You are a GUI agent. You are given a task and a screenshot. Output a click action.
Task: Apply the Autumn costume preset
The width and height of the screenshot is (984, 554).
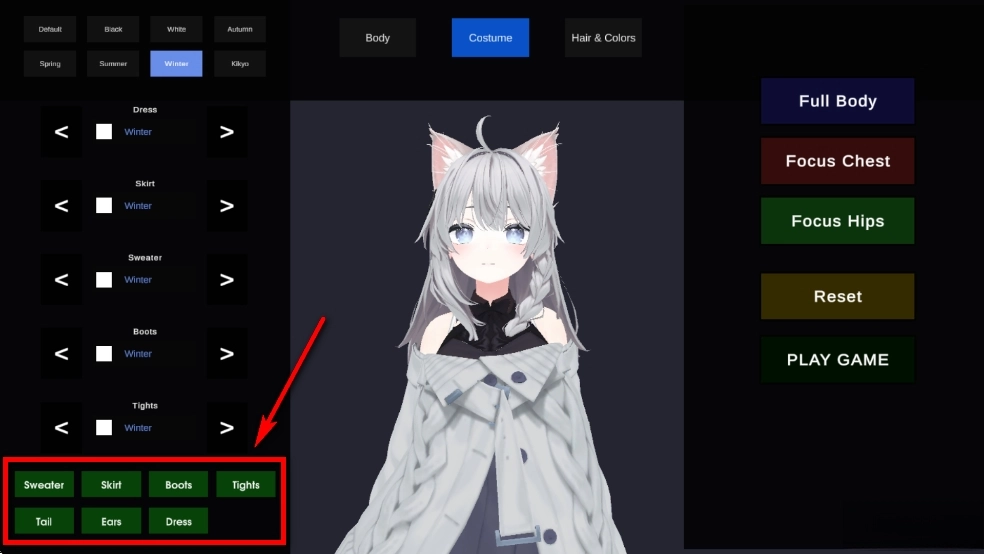(x=240, y=29)
